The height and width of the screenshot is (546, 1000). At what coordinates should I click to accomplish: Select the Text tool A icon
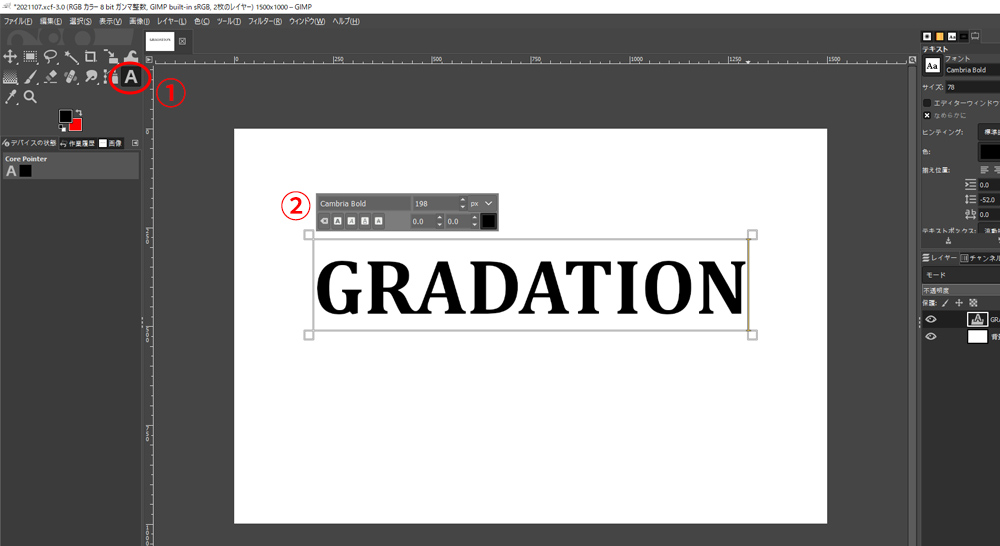[x=131, y=77]
